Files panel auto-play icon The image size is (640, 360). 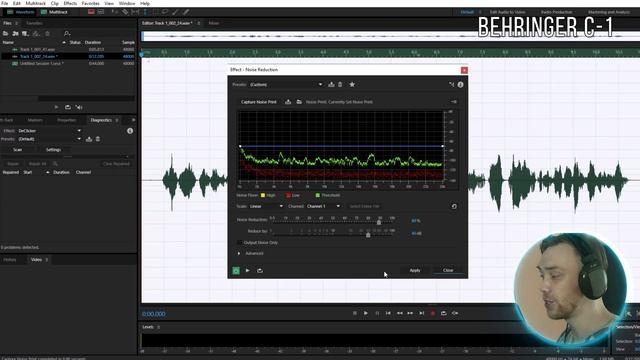(x=79, y=107)
